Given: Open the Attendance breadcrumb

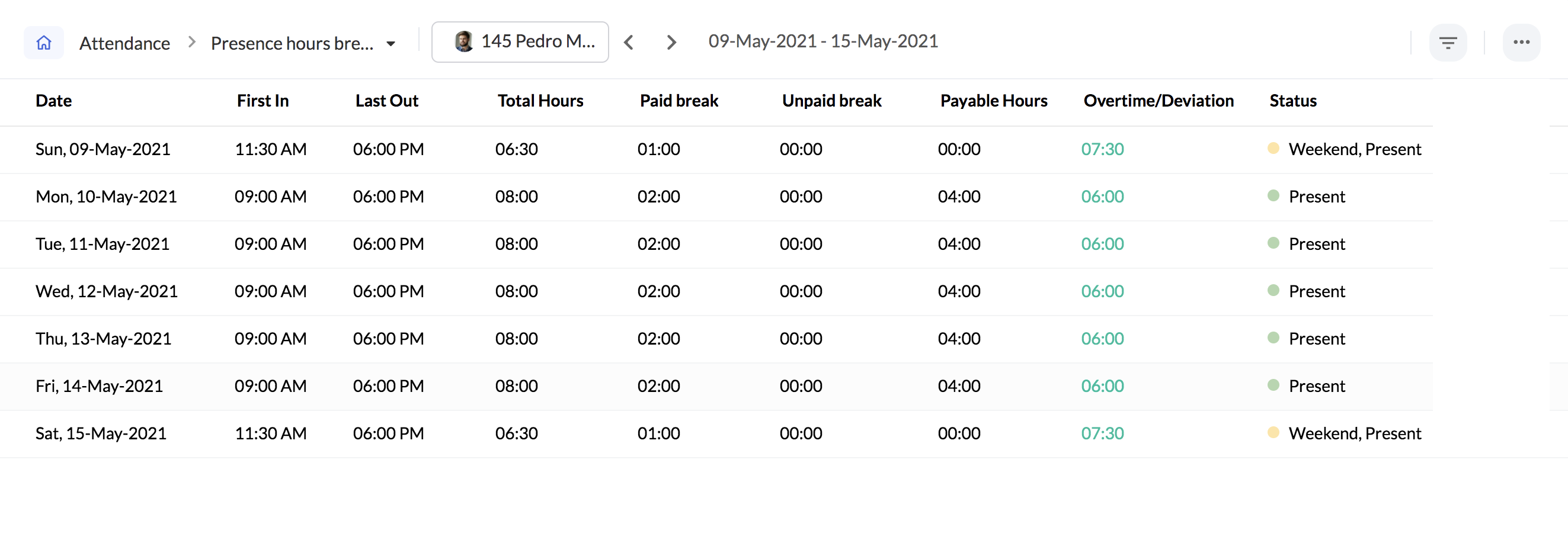Looking at the screenshot, I should (x=124, y=43).
